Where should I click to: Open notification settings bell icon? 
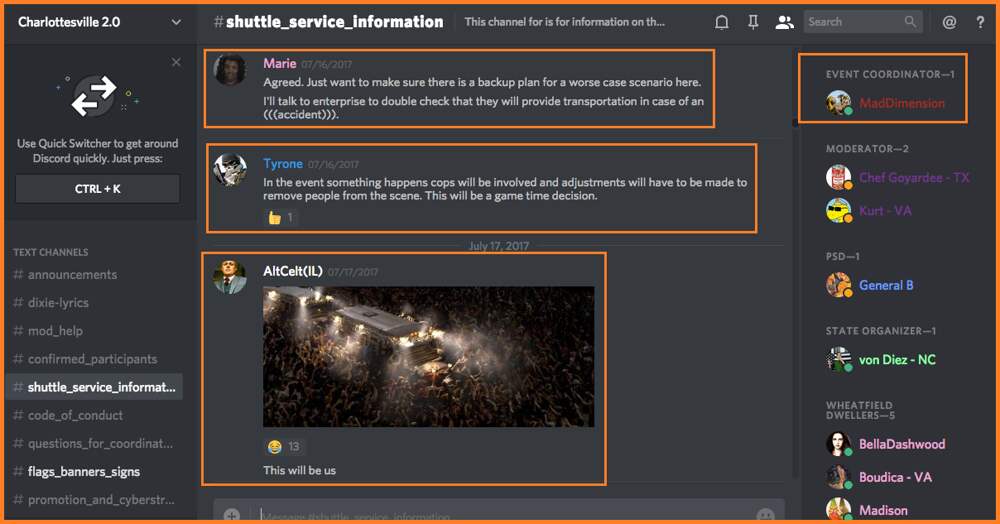coord(721,22)
